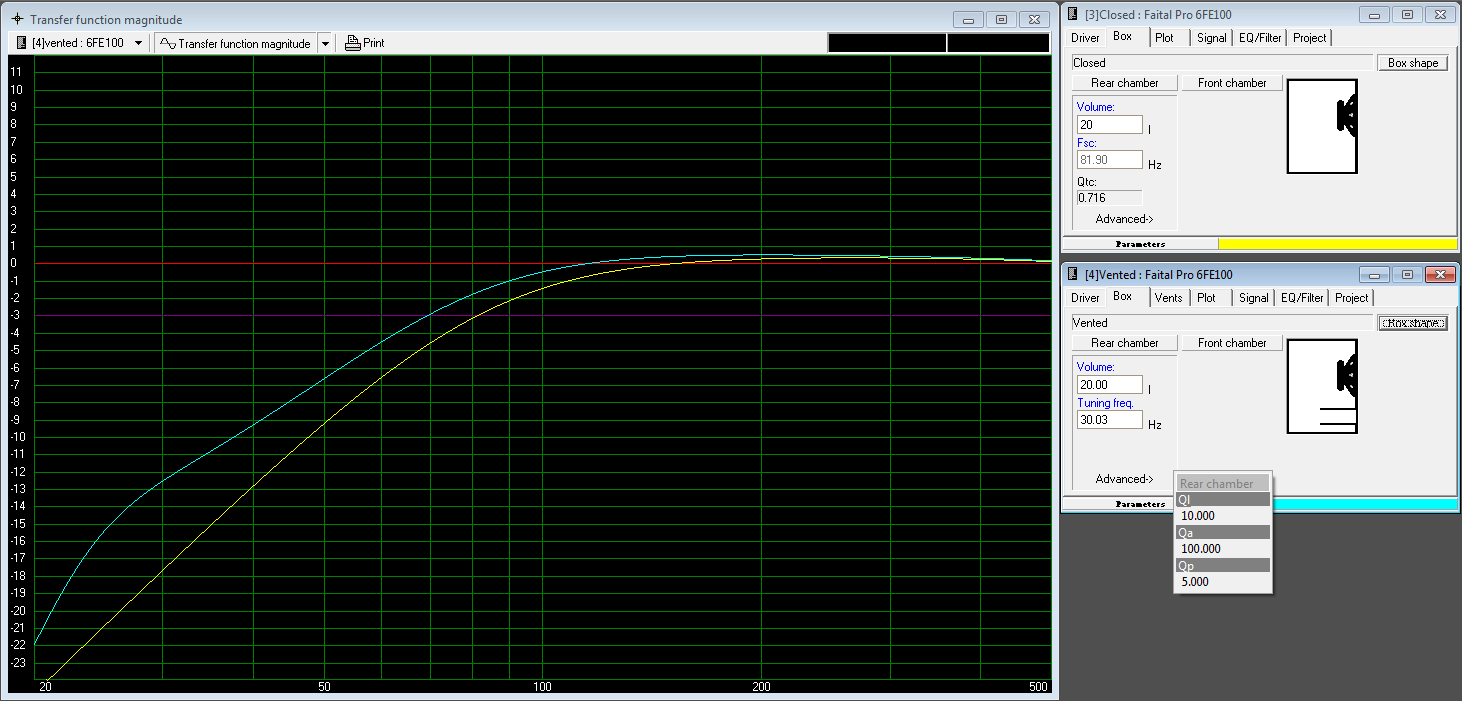Click the closed box speaker diagram
The image size is (1462, 701).
[x=1320, y=127]
